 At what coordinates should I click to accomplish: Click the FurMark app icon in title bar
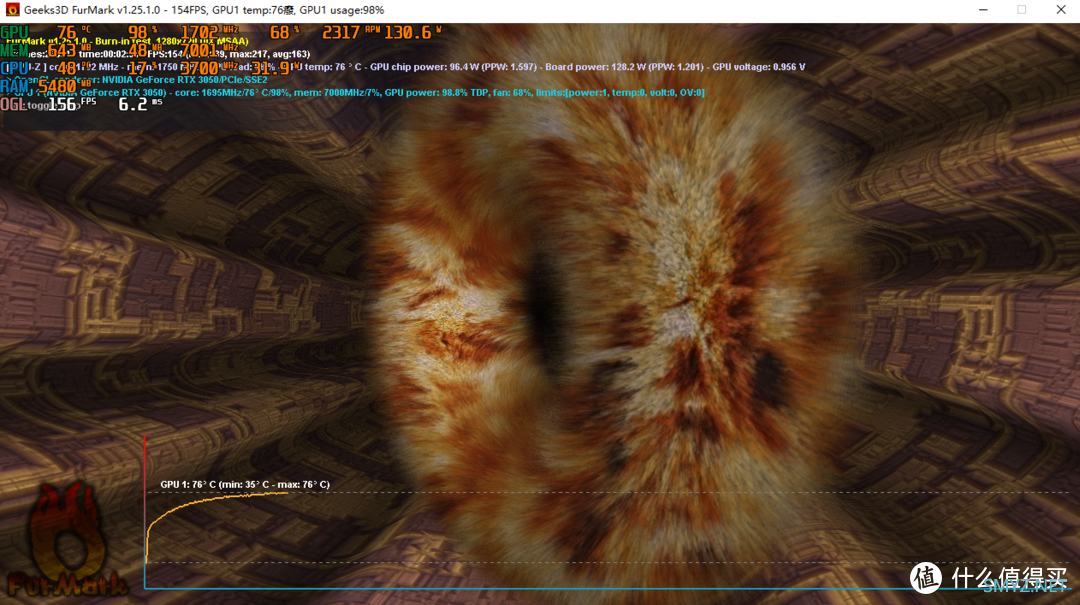point(13,10)
